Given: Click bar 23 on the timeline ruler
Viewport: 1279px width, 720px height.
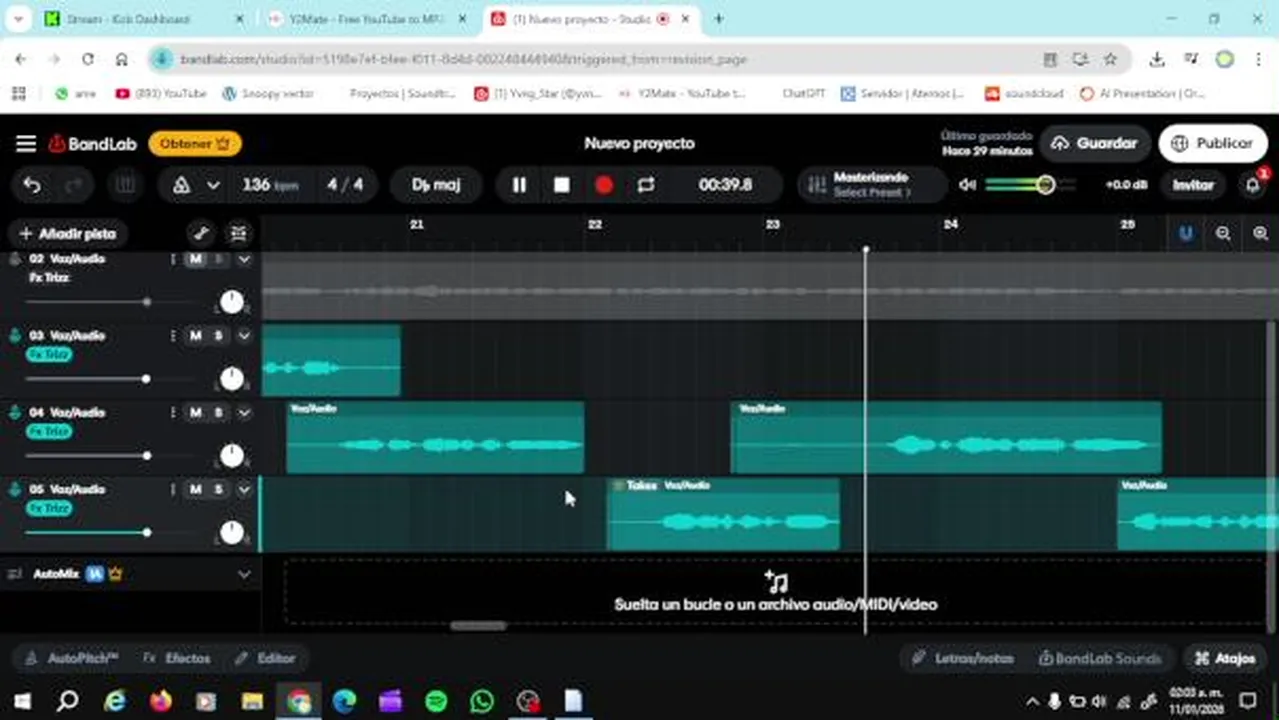Looking at the screenshot, I should [x=772, y=225].
